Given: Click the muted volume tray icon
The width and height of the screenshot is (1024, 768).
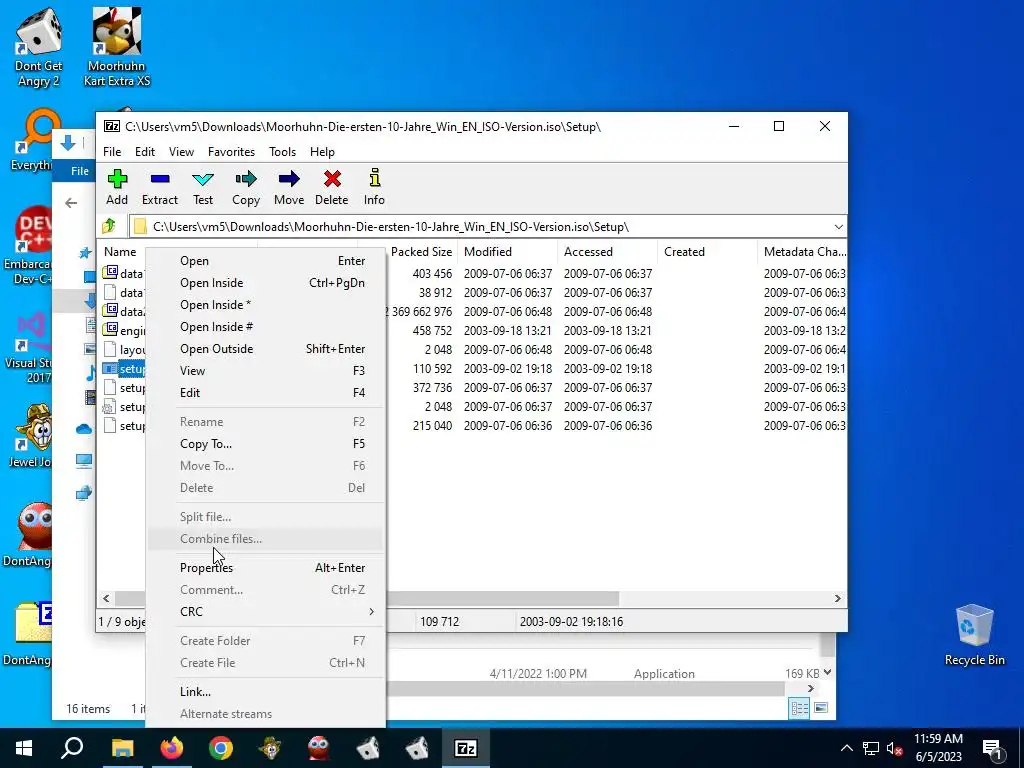Looking at the screenshot, I should coord(895,748).
